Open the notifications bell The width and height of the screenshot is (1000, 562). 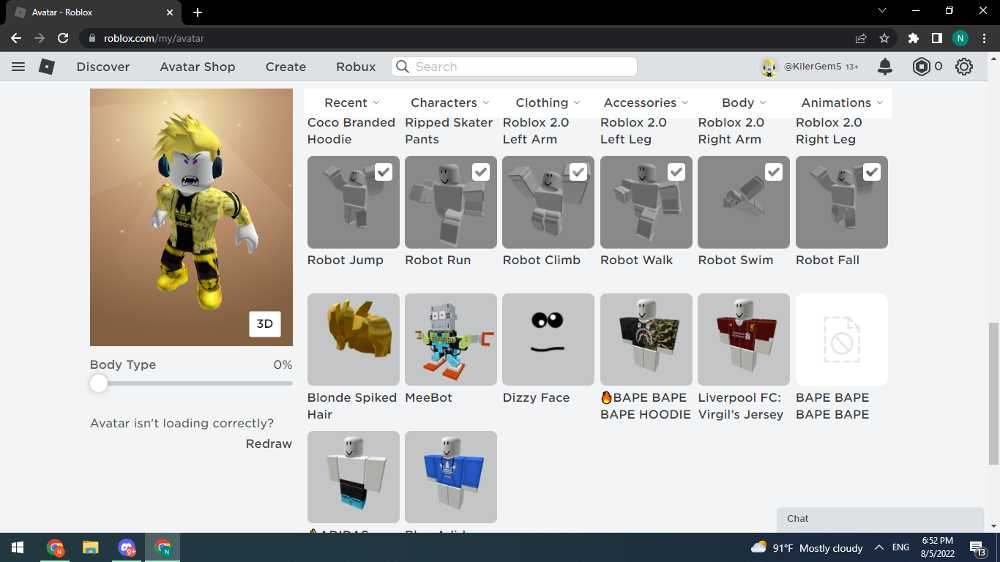coord(885,67)
